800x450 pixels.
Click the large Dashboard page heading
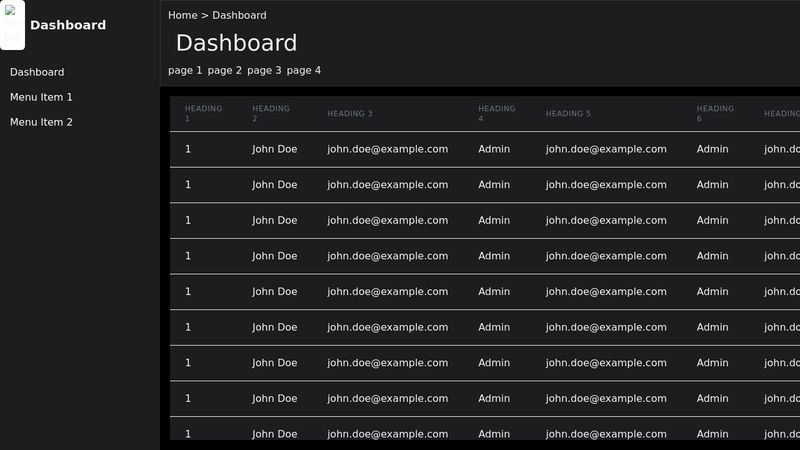tap(236, 43)
